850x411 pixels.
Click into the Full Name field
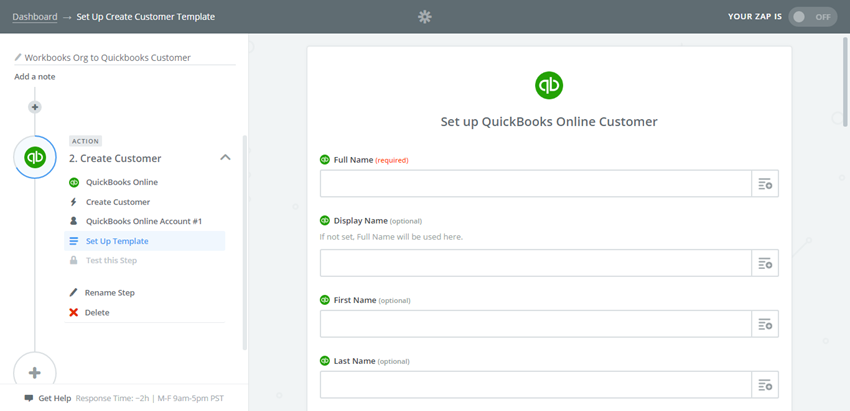click(x=536, y=183)
